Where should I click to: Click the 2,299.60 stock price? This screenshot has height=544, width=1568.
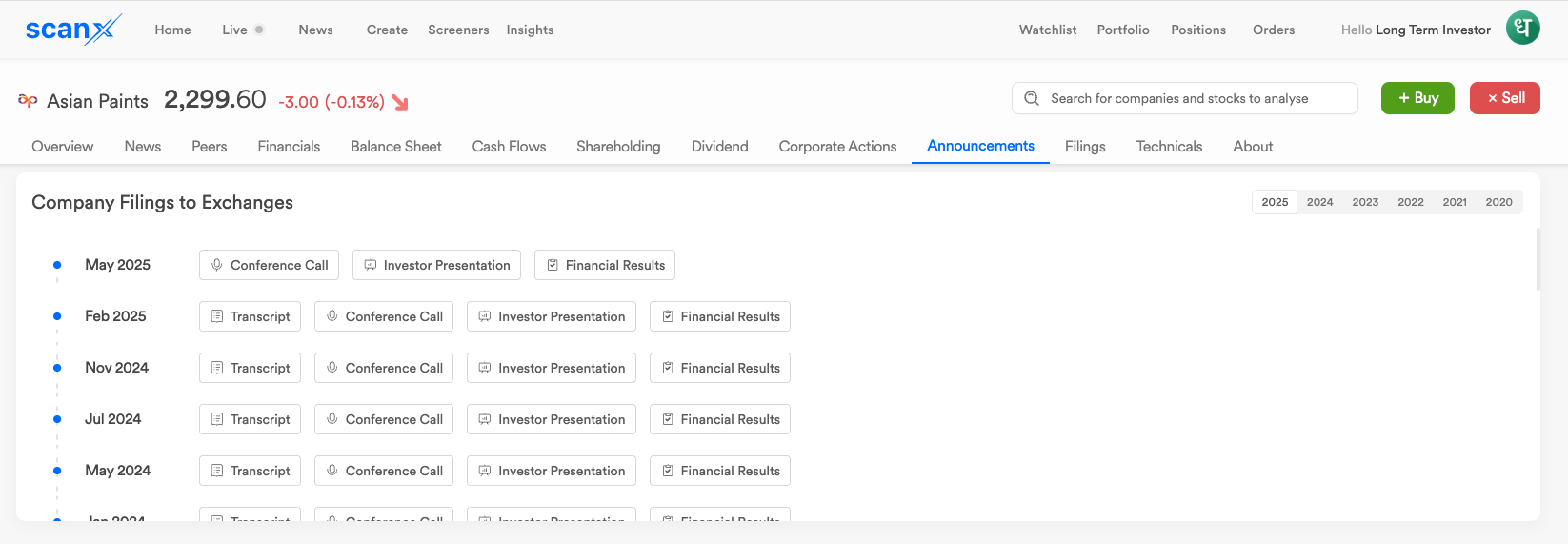pyautogui.click(x=215, y=99)
